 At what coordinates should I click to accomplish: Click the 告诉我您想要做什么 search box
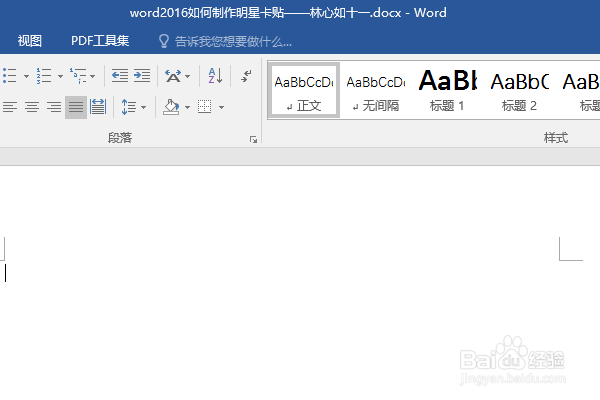tap(233, 41)
